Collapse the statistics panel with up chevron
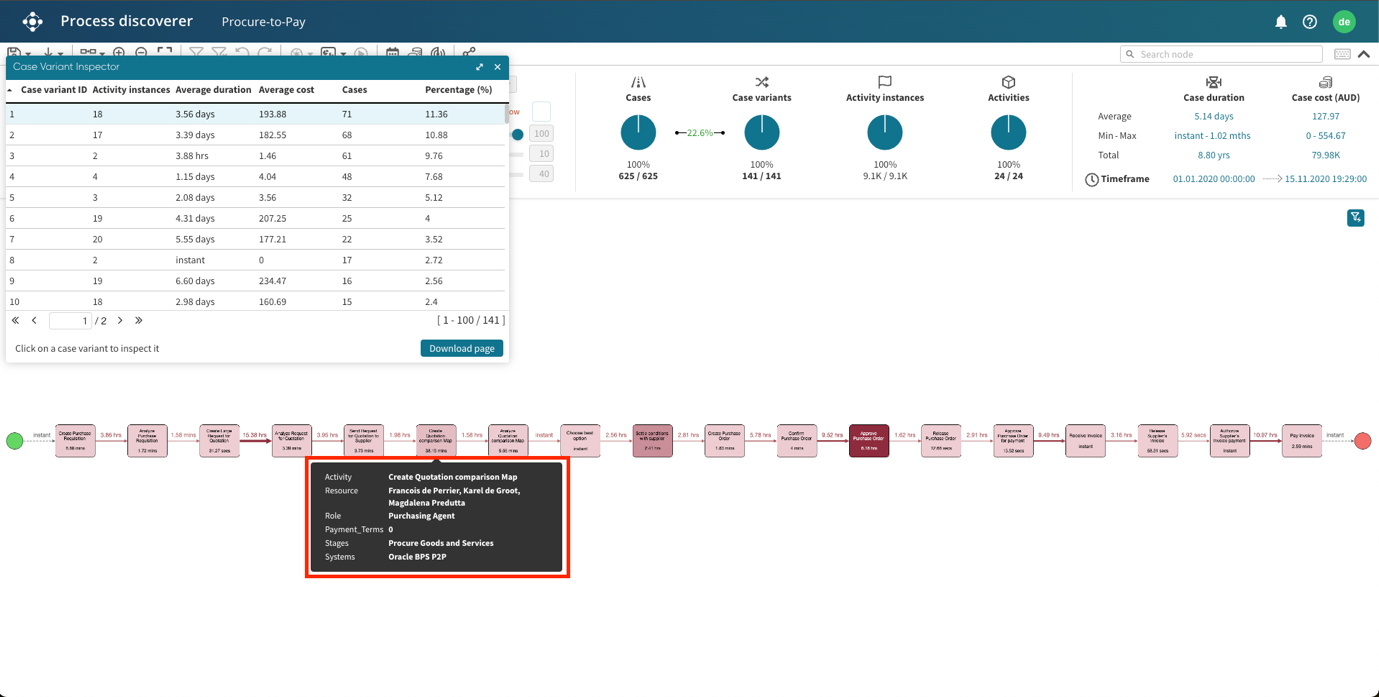1379x697 pixels. [x=1364, y=54]
